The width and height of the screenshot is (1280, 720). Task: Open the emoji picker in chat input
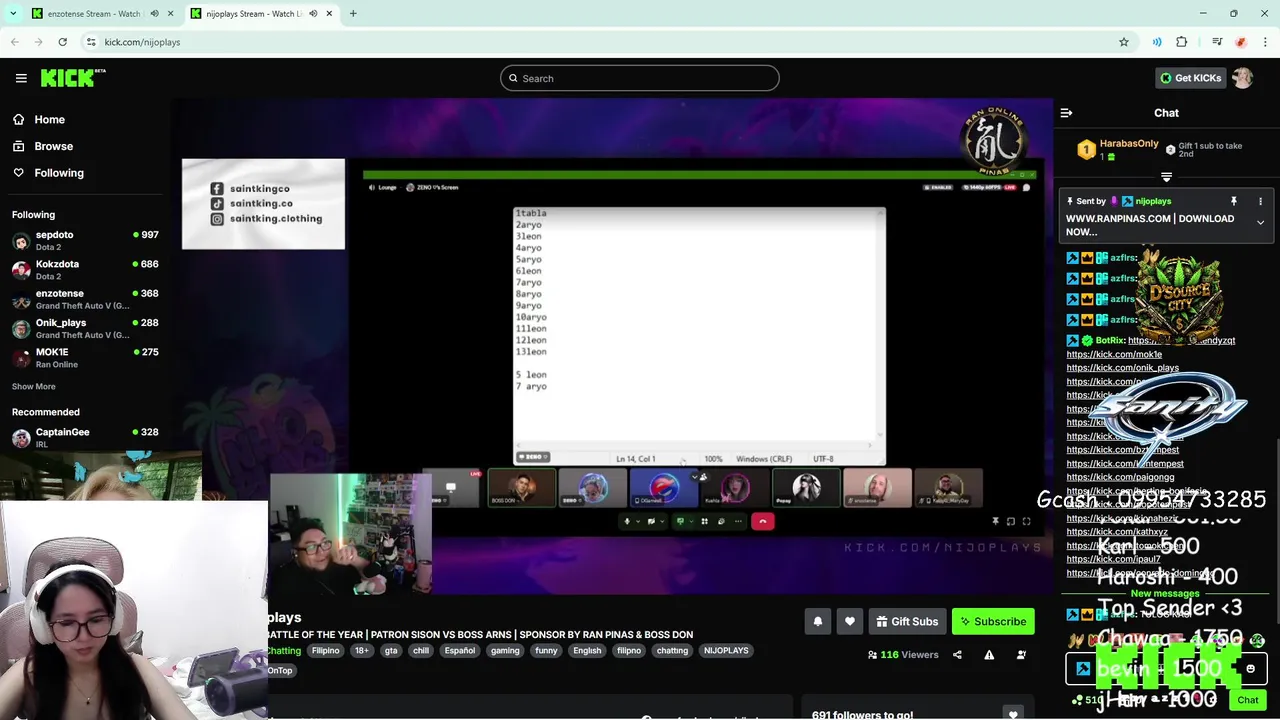point(1250,669)
